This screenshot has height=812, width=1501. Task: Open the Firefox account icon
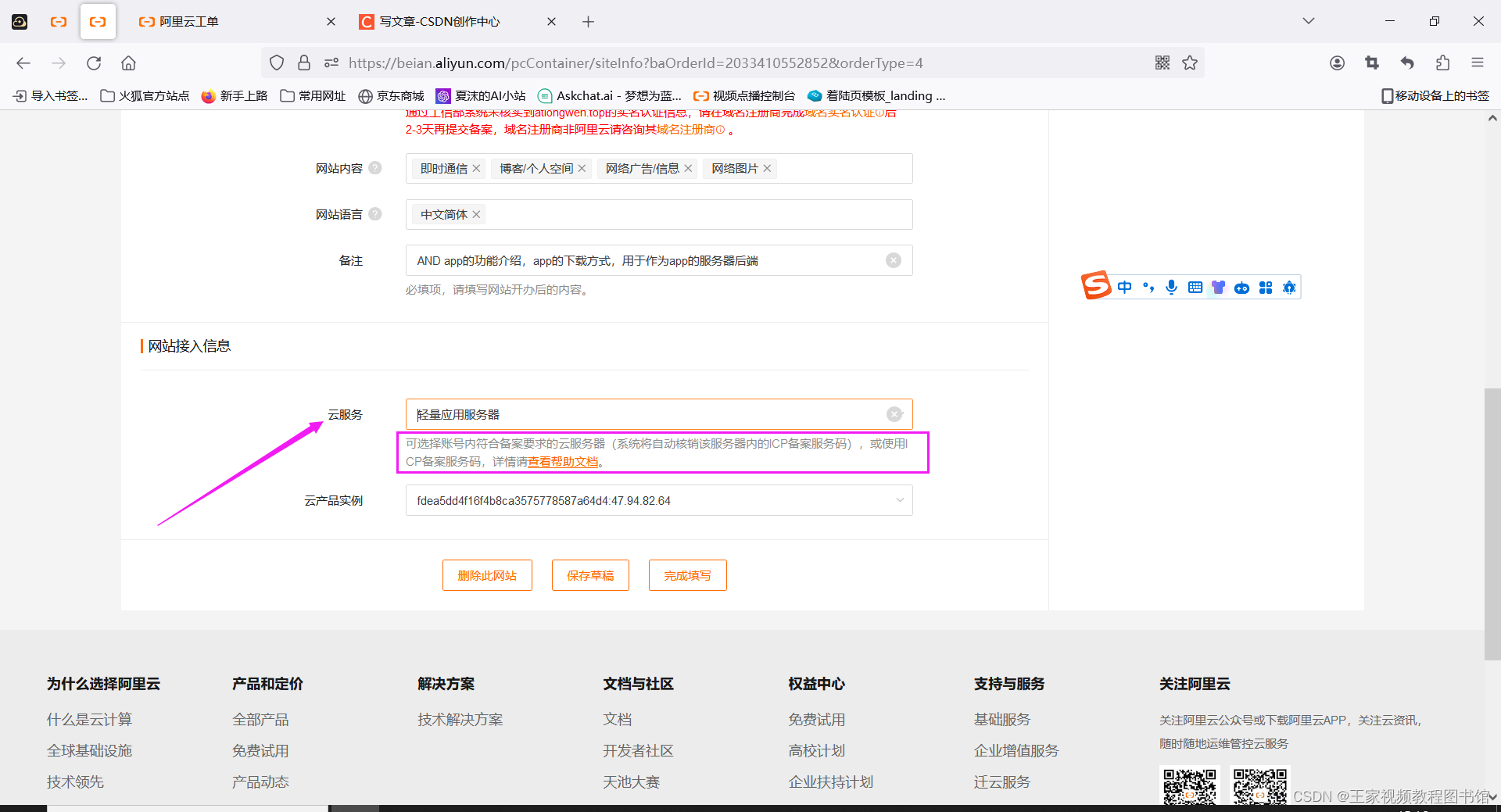(x=1337, y=63)
